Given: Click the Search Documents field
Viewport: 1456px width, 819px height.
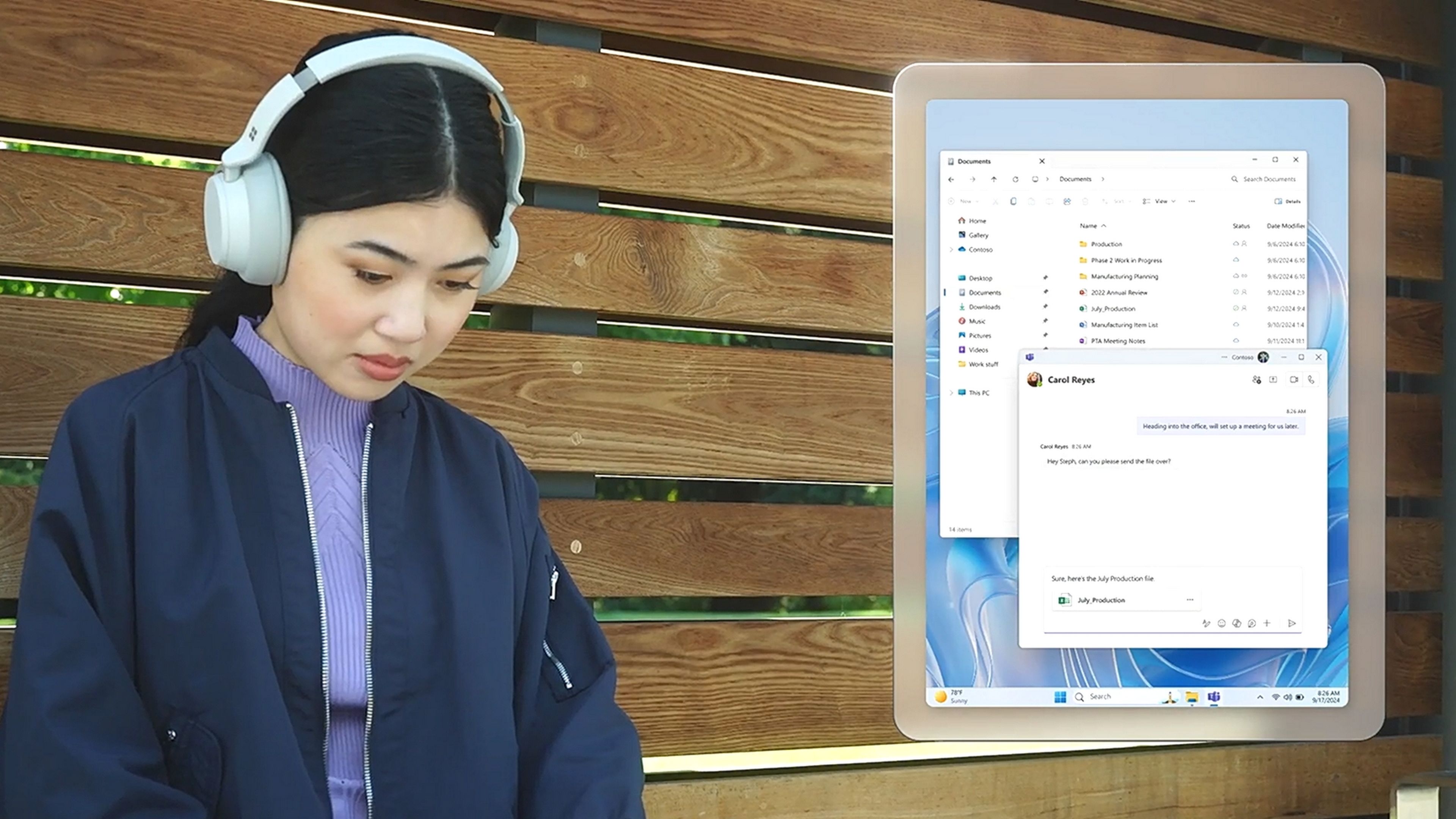Looking at the screenshot, I should click(x=1269, y=179).
